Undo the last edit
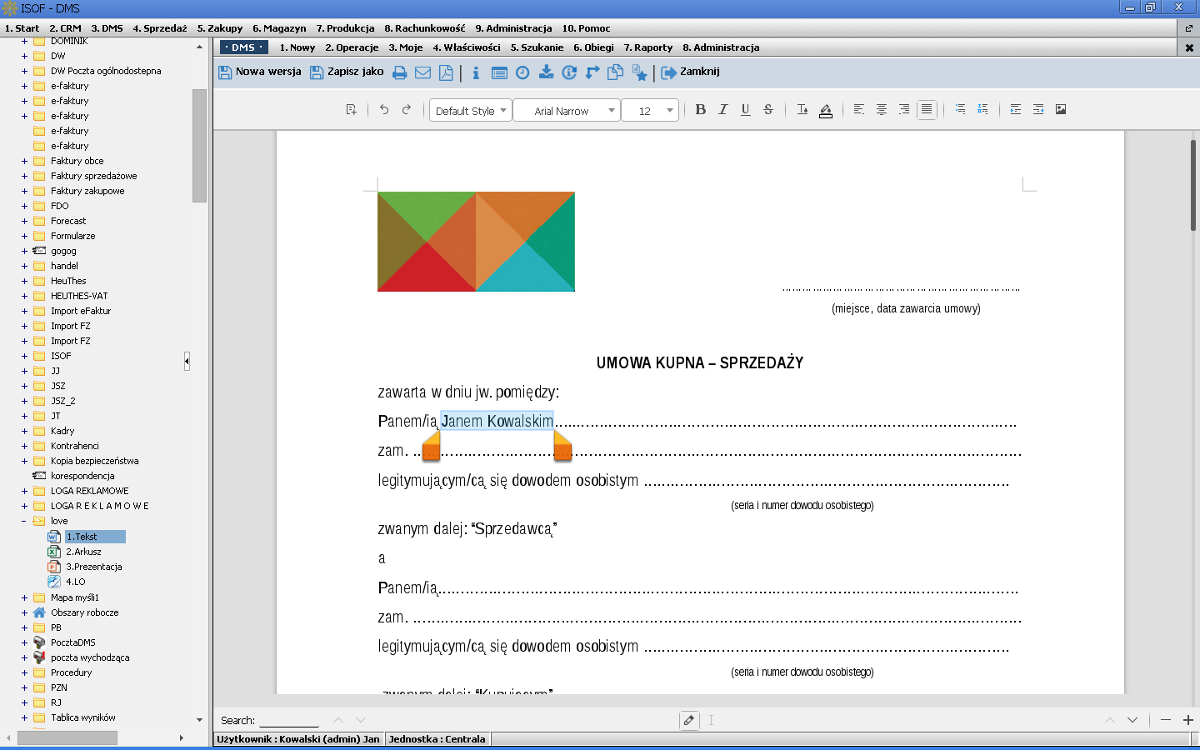This screenshot has height=750, width=1200. point(384,110)
